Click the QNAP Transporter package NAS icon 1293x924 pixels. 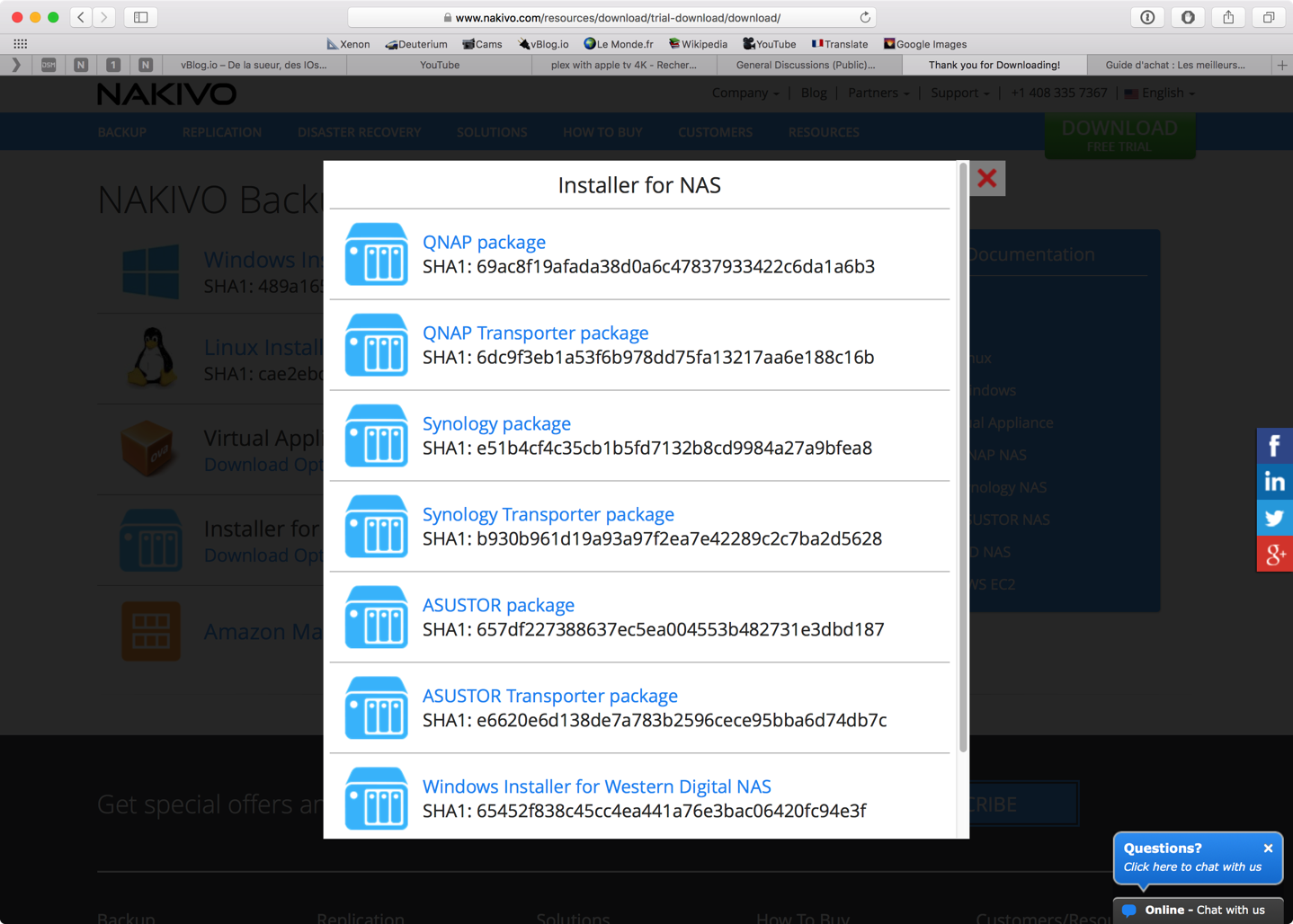tap(376, 345)
